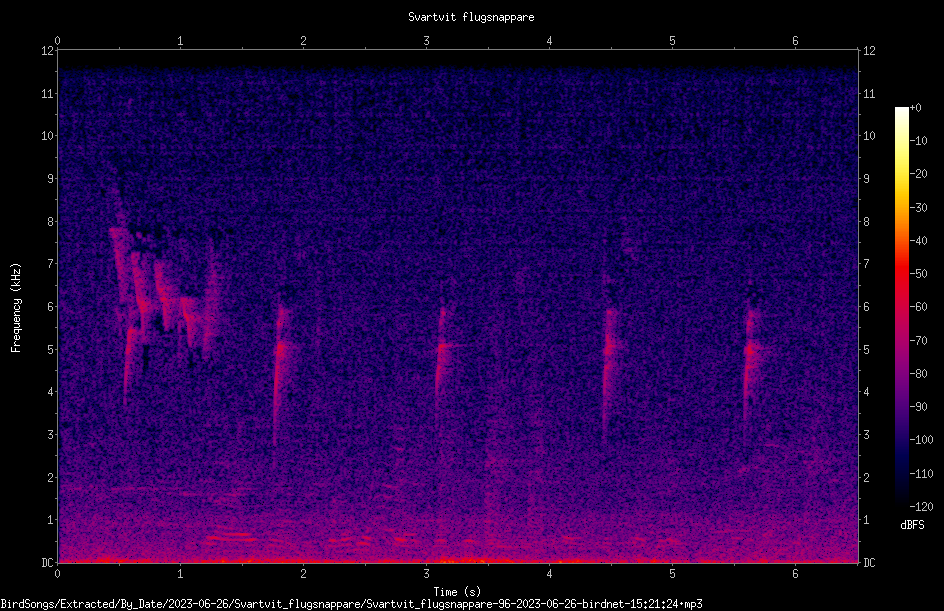Image resolution: width=944 pixels, height=611 pixels.
Task: Click the bird call streak near 3.1 seconds
Action: pyautogui.click(x=442, y=352)
